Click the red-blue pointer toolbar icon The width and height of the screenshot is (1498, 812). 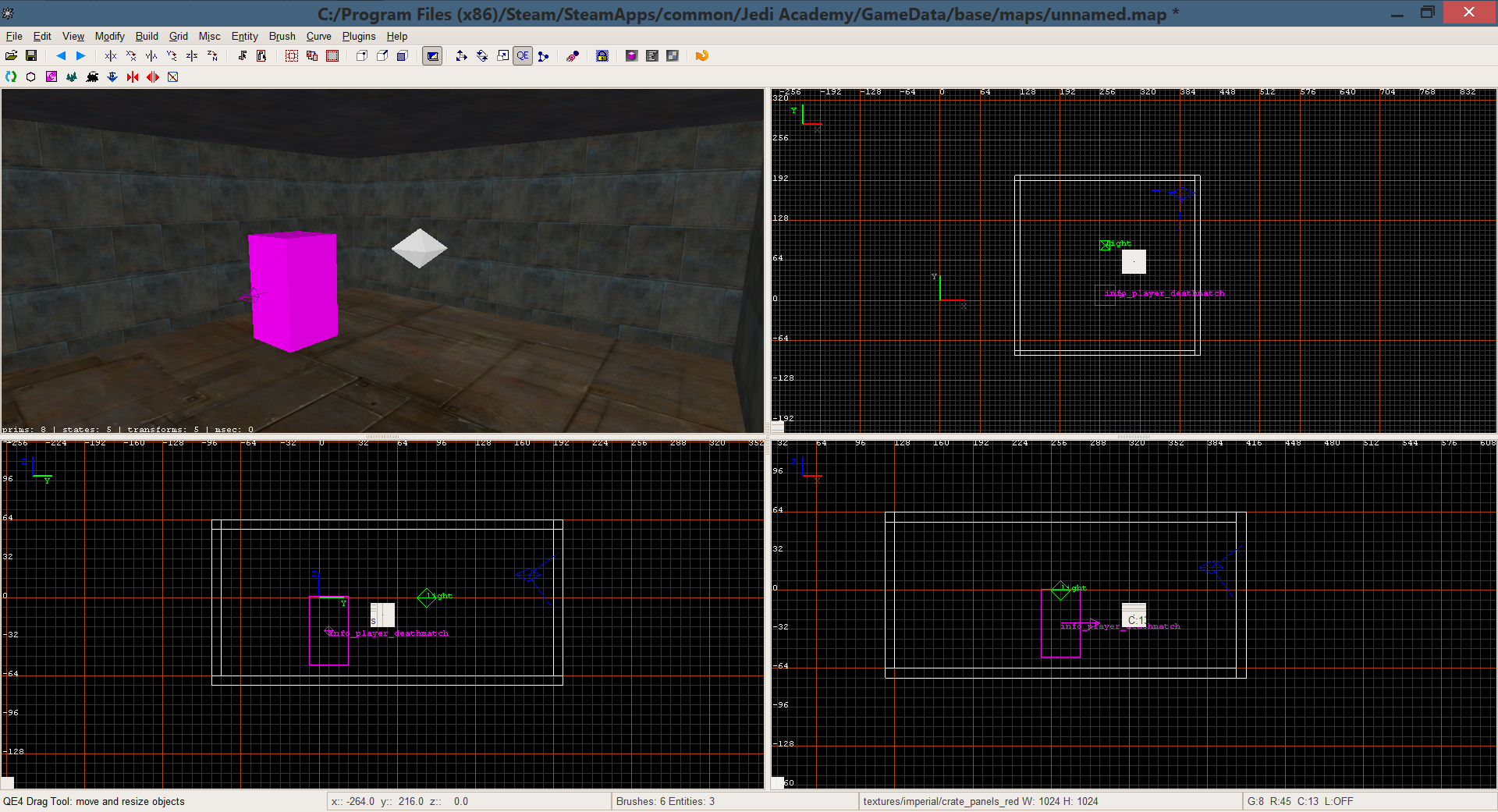click(573, 55)
